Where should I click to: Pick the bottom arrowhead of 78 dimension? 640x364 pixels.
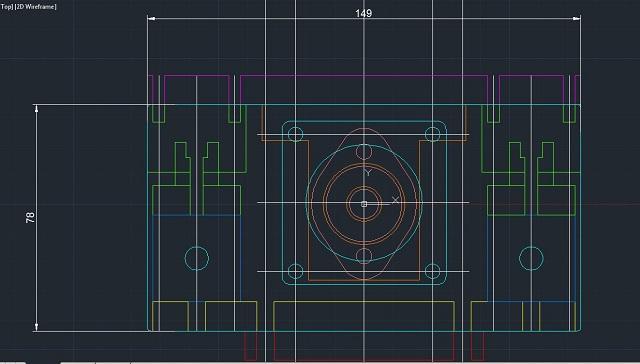[36, 327]
